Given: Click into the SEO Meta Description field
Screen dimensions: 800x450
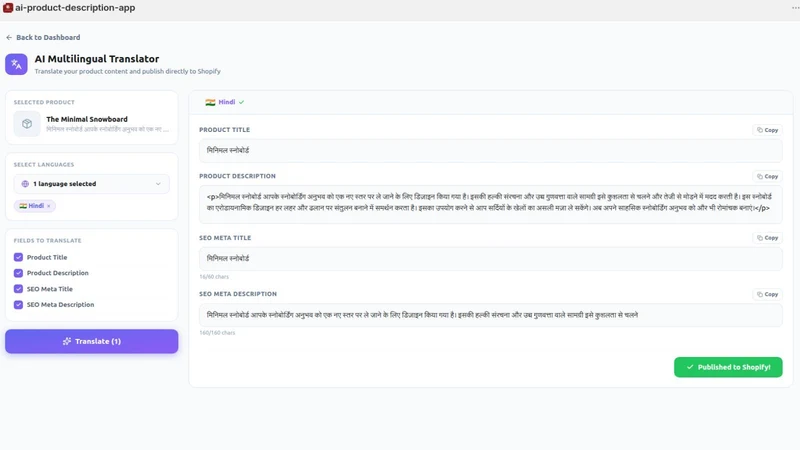Looking at the screenshot, I should tap(490, 315).
